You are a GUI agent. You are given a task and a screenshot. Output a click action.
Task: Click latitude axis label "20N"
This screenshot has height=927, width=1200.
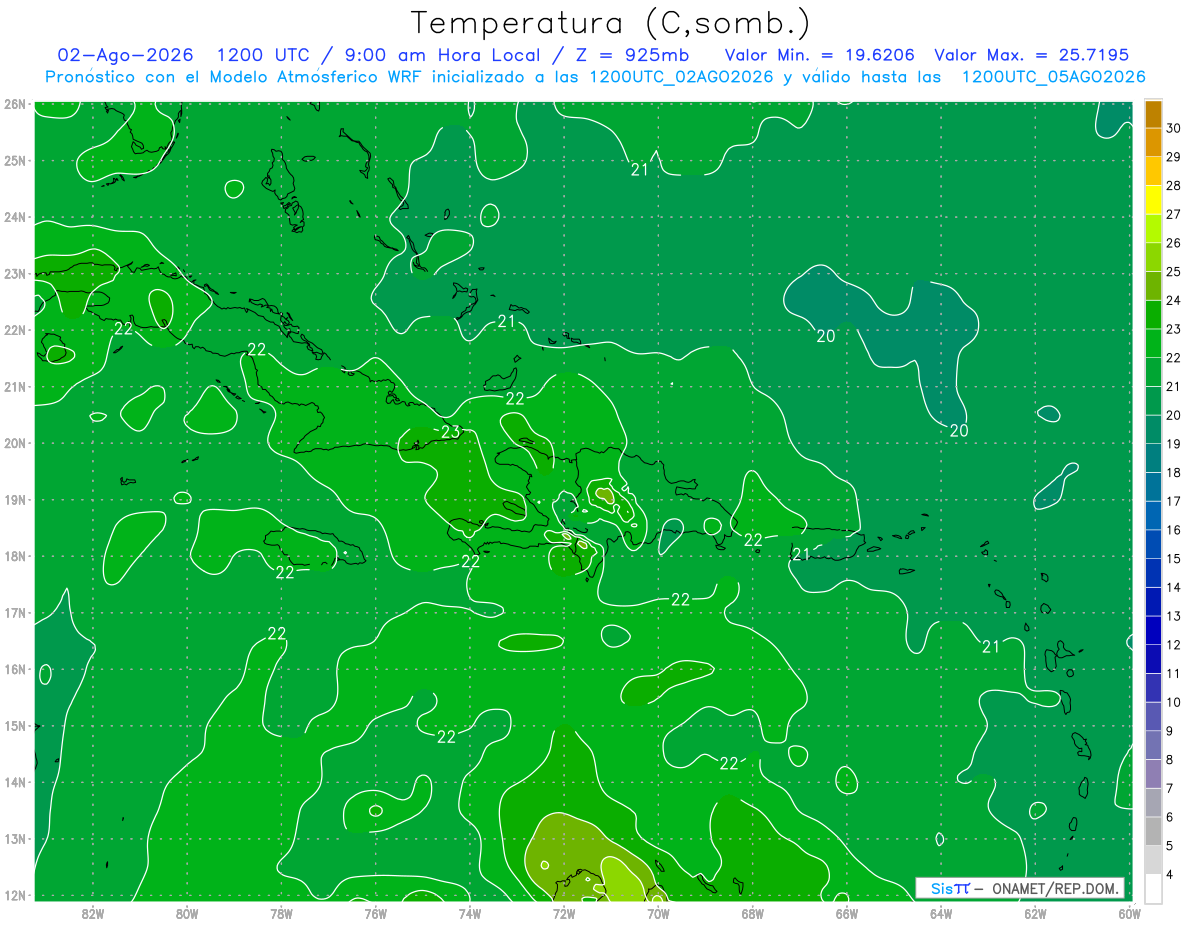(14, 443)
